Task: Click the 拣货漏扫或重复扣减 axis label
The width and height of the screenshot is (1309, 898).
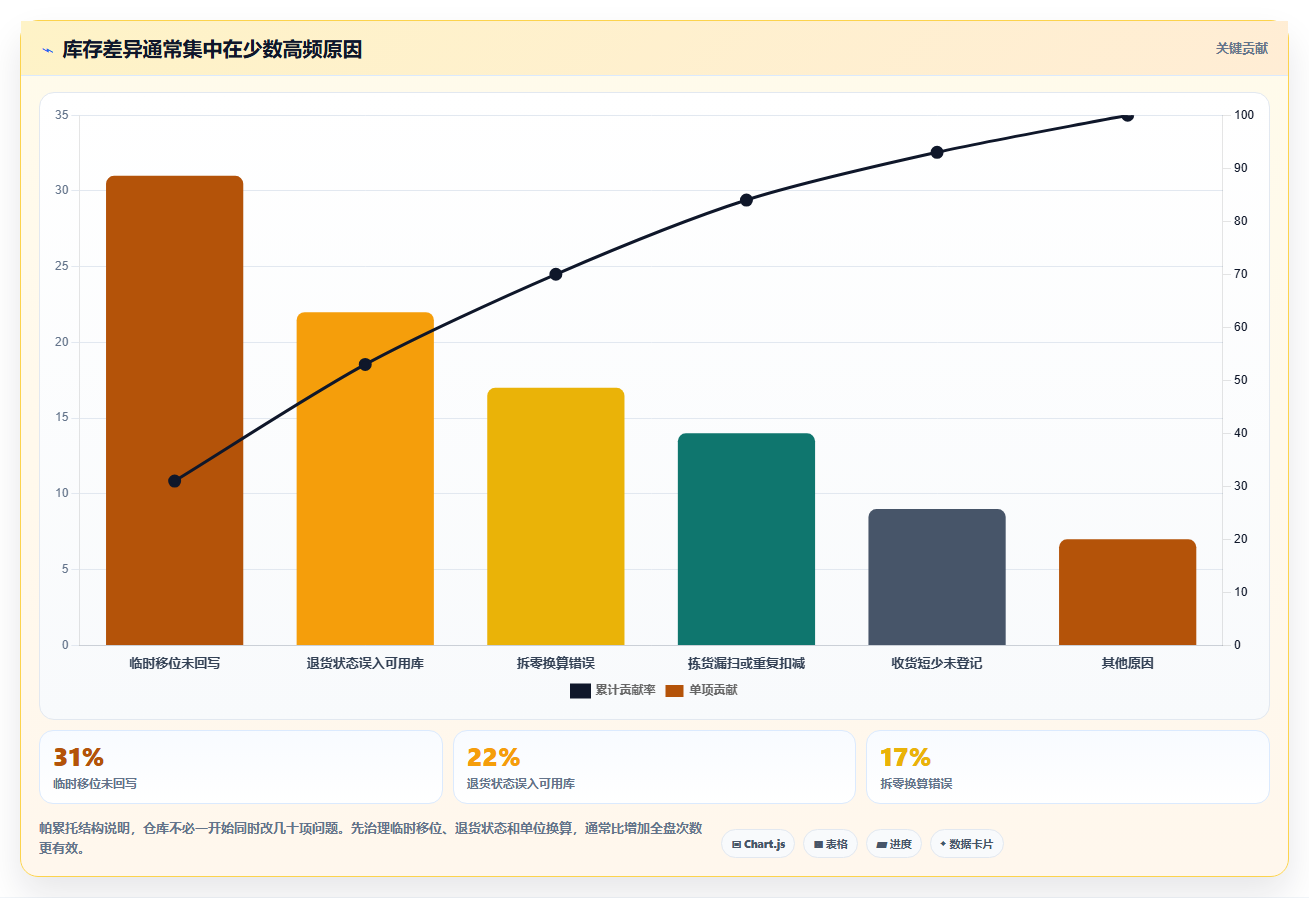Action: coord(746,663)
